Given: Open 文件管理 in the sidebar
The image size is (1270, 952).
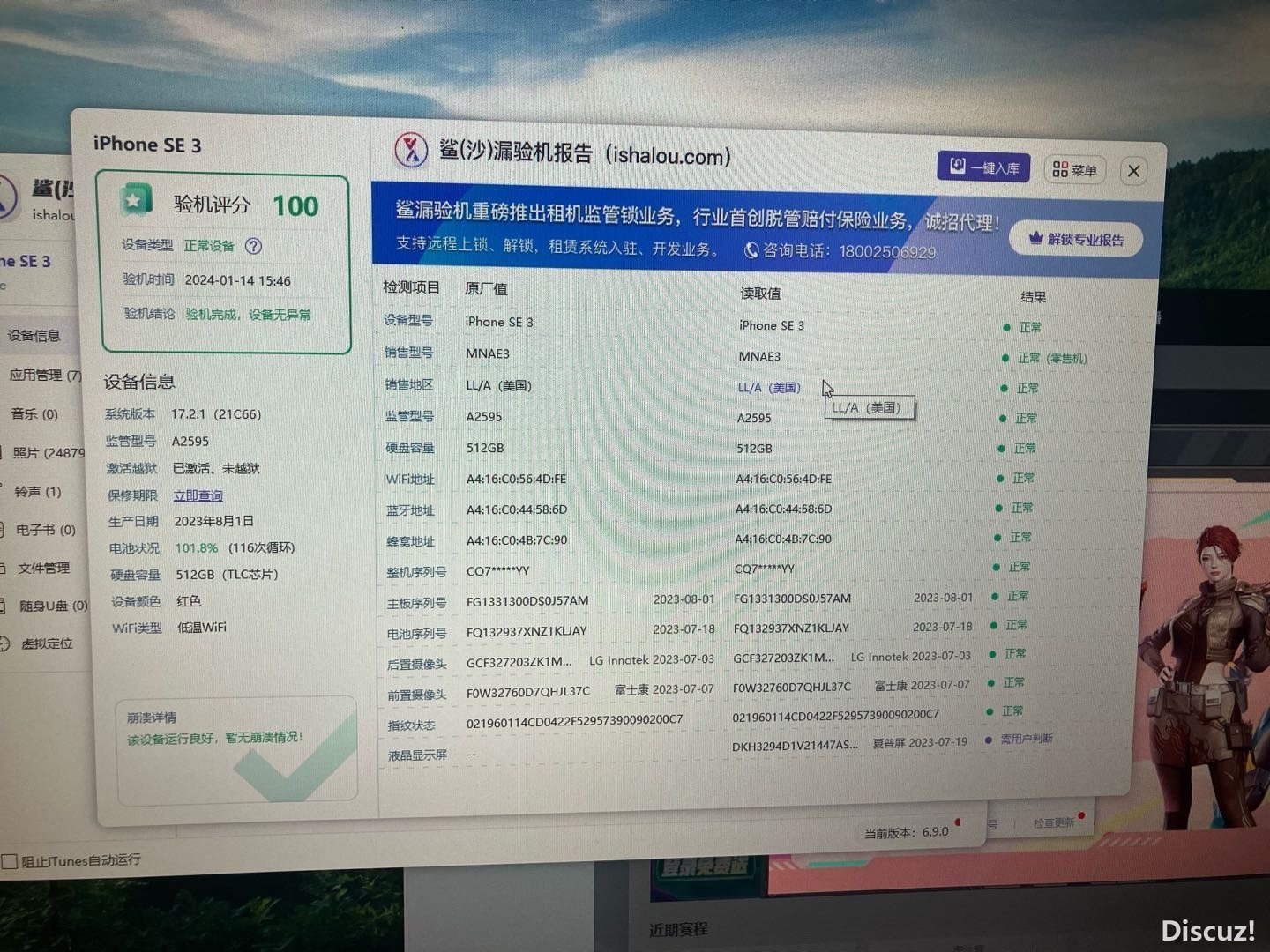Looking at the screenshot, I should 43,569.
